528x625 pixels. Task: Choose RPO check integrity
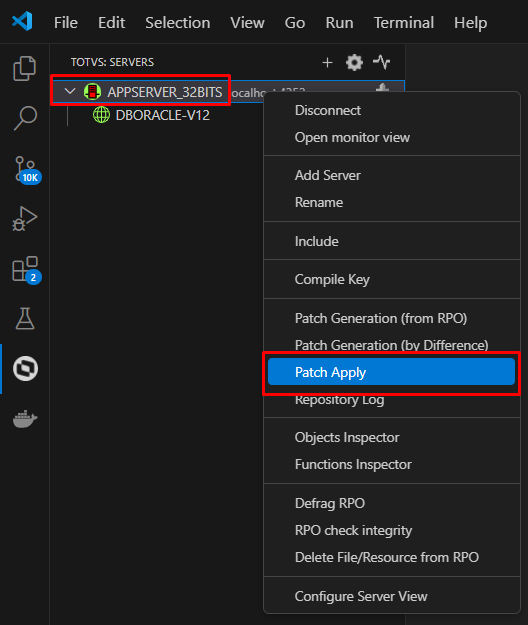pyautogui.click(x=392, y=531)
